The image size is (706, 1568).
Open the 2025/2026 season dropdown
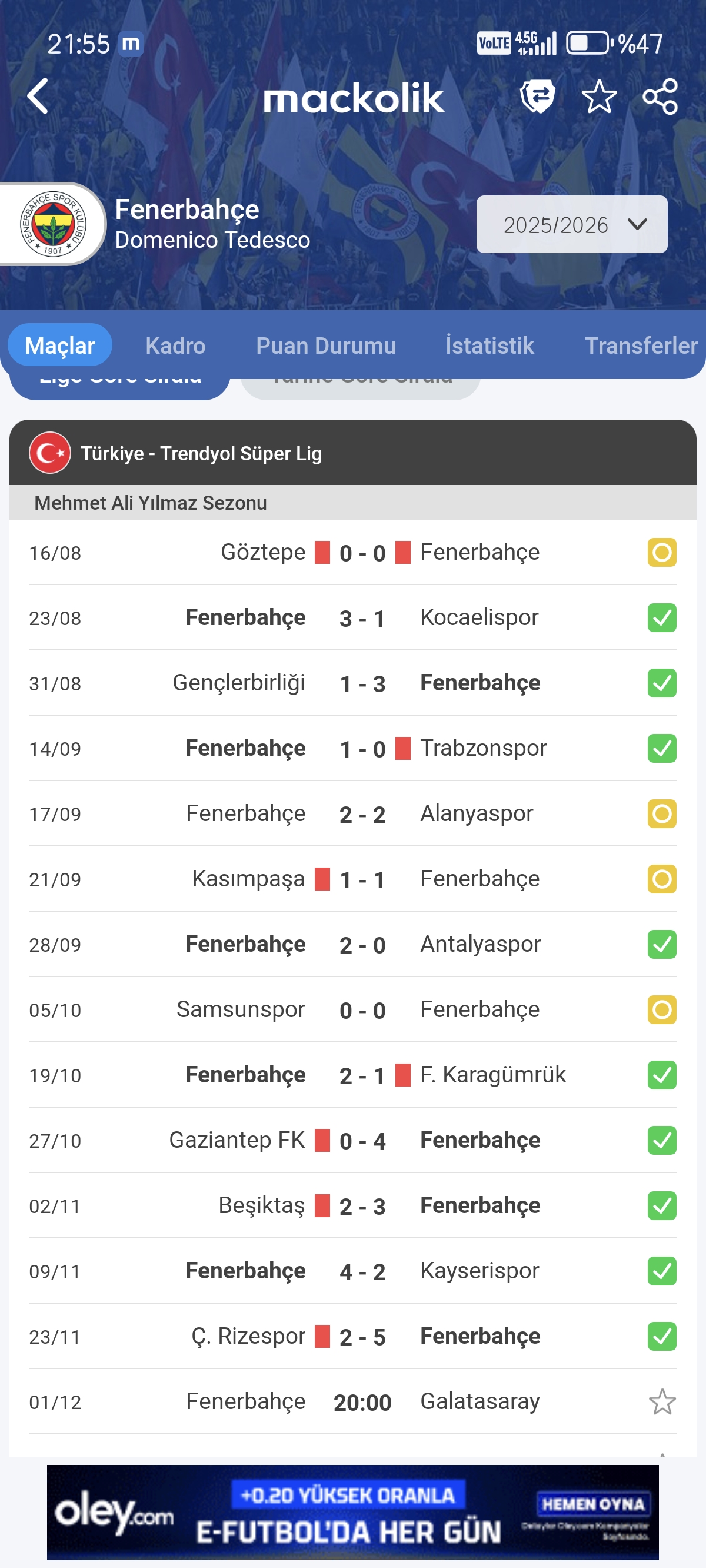click(x=555, y=225)
